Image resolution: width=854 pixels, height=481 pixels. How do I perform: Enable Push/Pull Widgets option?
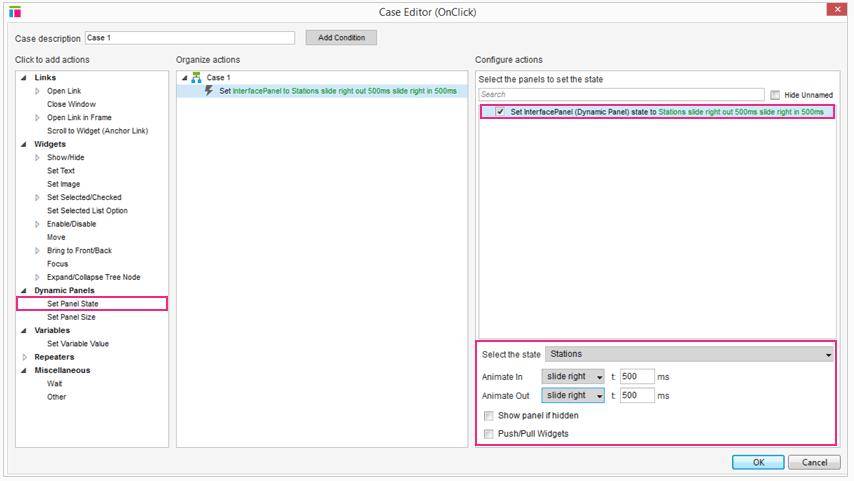488,434
